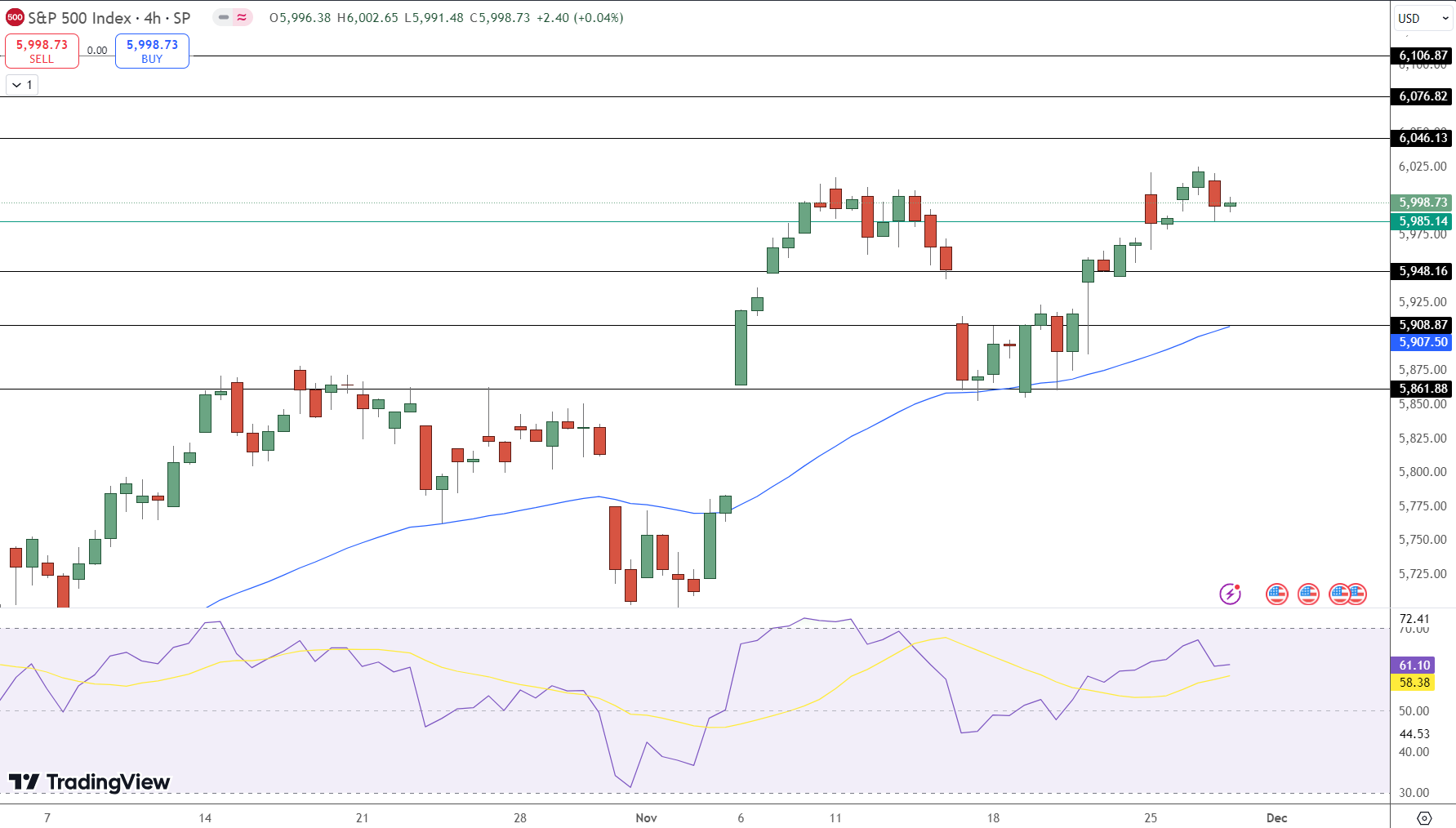Click the 0.00 spread value
Viewport: 1456px width, 828px height.
click(x=97, y=51)
